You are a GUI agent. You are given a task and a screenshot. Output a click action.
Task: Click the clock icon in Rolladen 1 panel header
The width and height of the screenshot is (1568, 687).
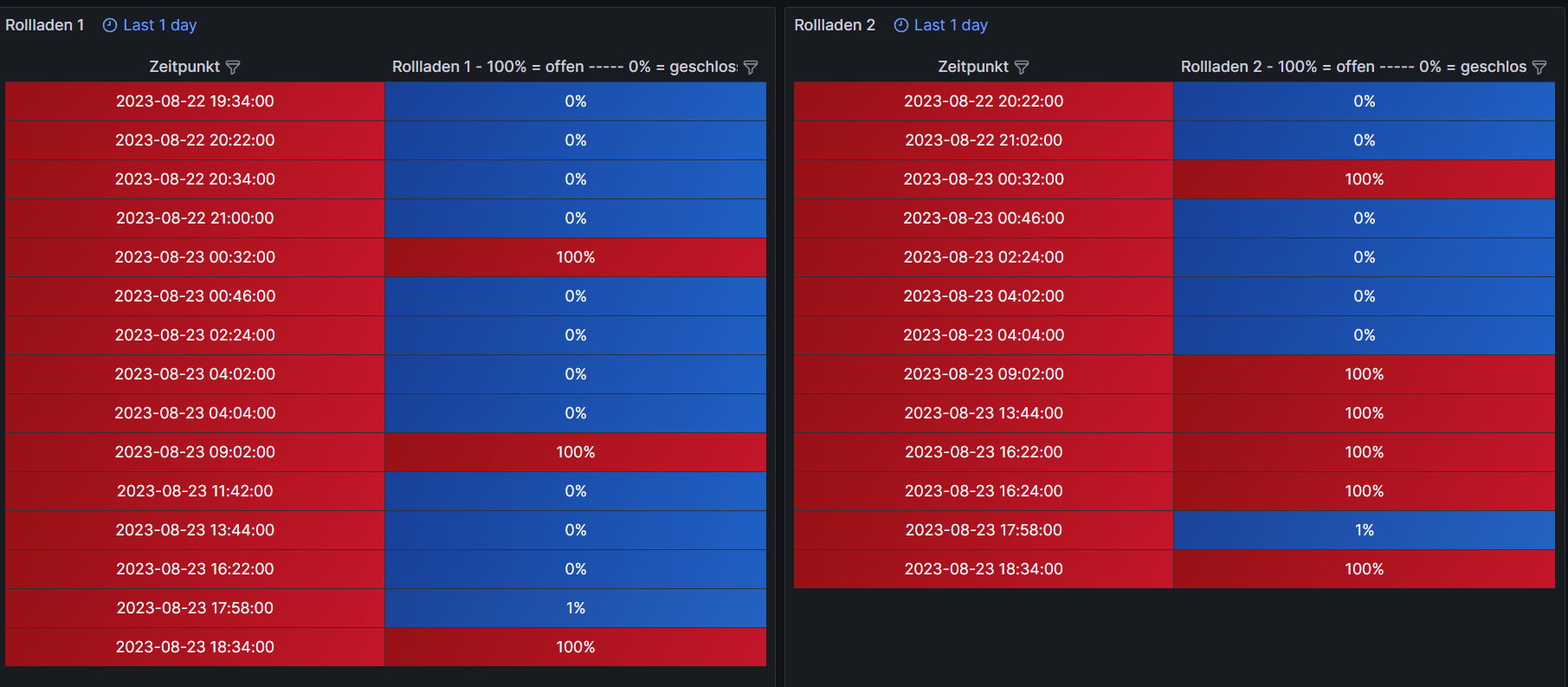(x=110, y=25)
